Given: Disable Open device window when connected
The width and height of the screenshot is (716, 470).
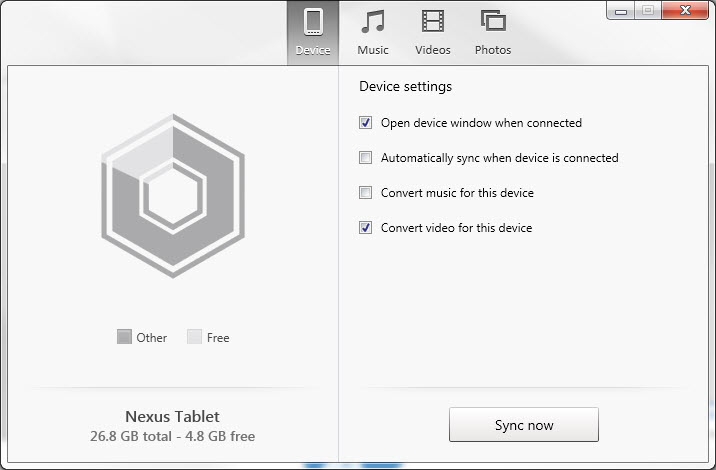Looking at the screenshot, I should (x=366, y=123).
